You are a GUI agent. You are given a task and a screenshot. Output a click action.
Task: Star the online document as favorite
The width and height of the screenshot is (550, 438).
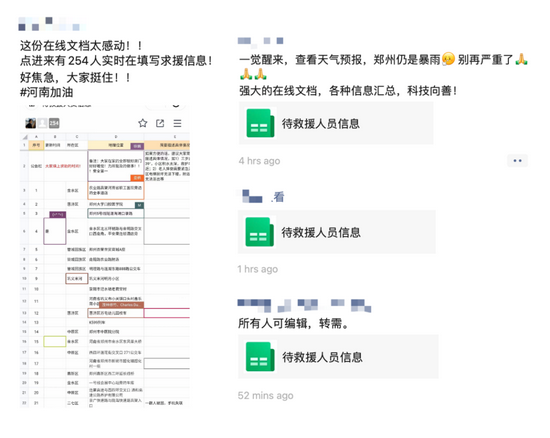click(x=142, y=123)
